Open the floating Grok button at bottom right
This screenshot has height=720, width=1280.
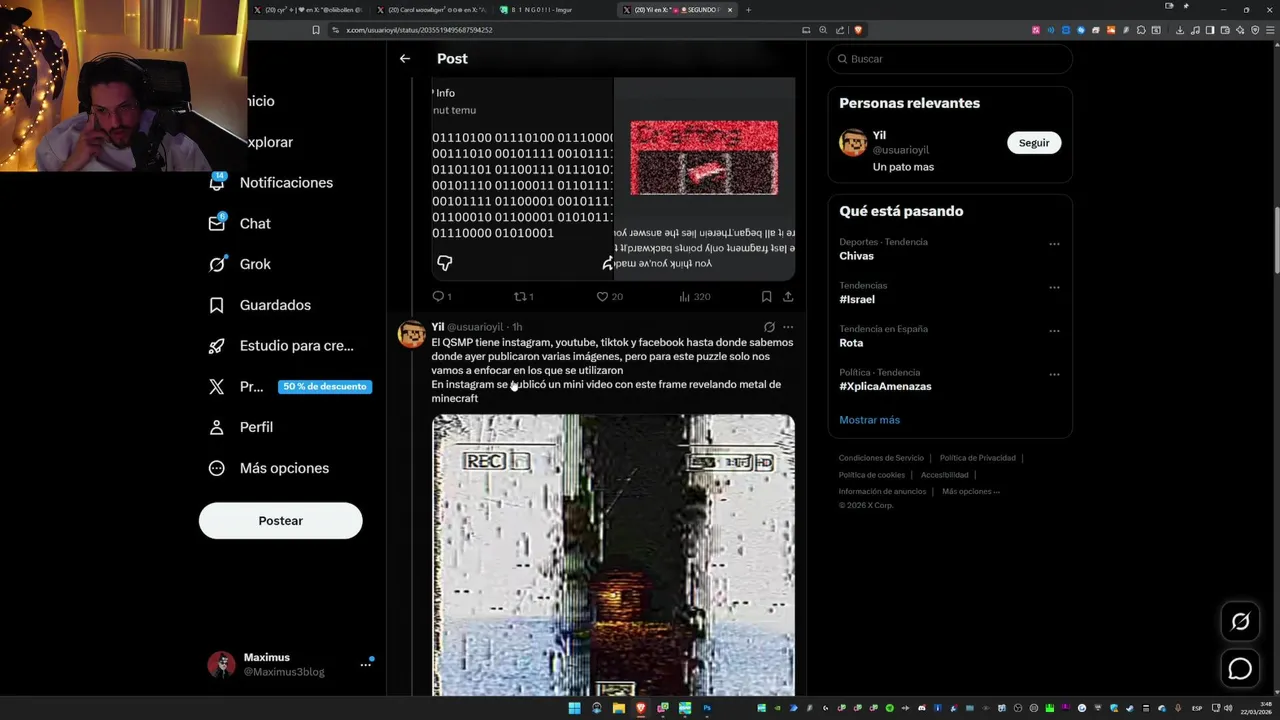click(1240, 622)
